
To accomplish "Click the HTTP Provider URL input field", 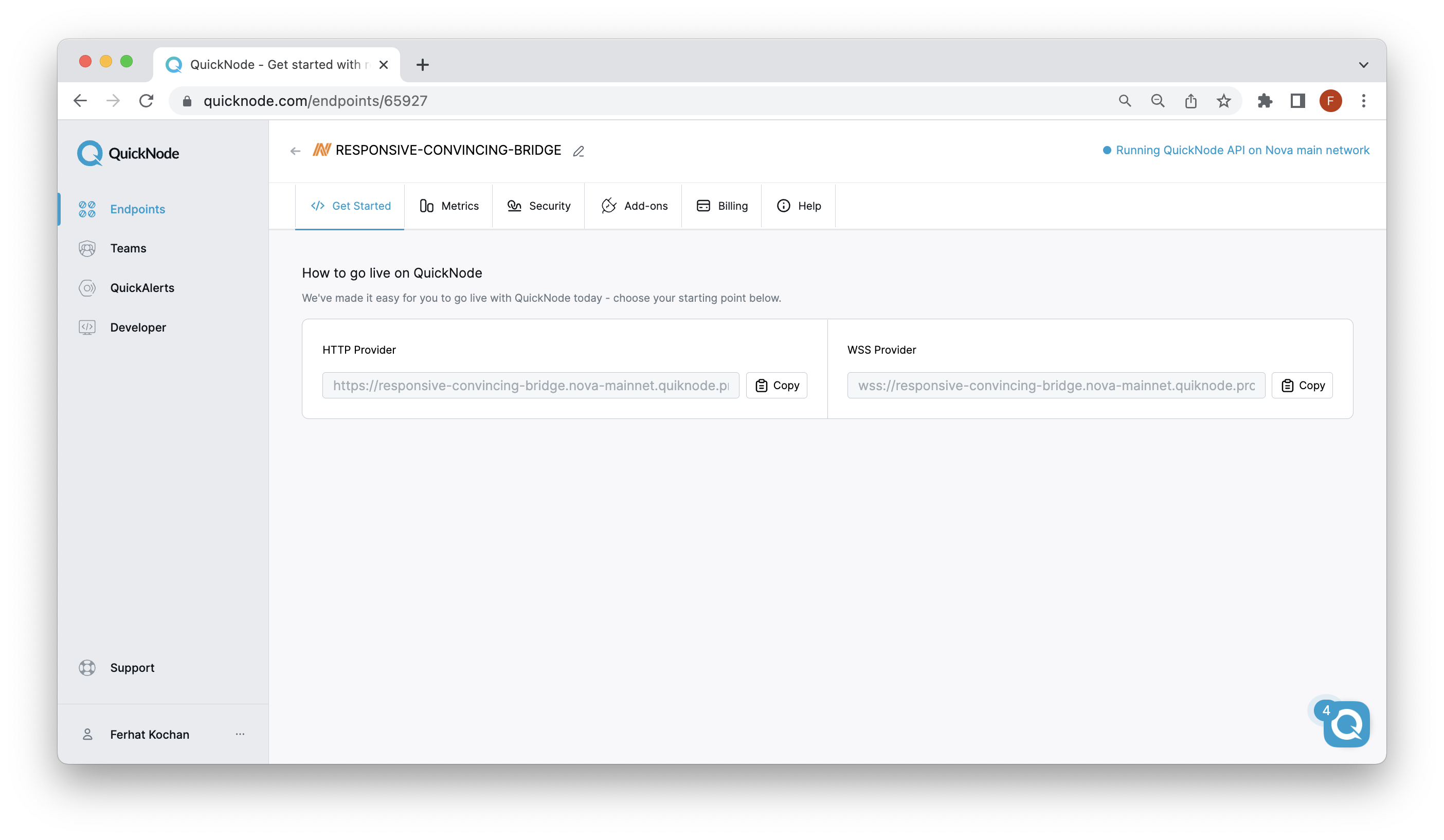I will 530,385.
